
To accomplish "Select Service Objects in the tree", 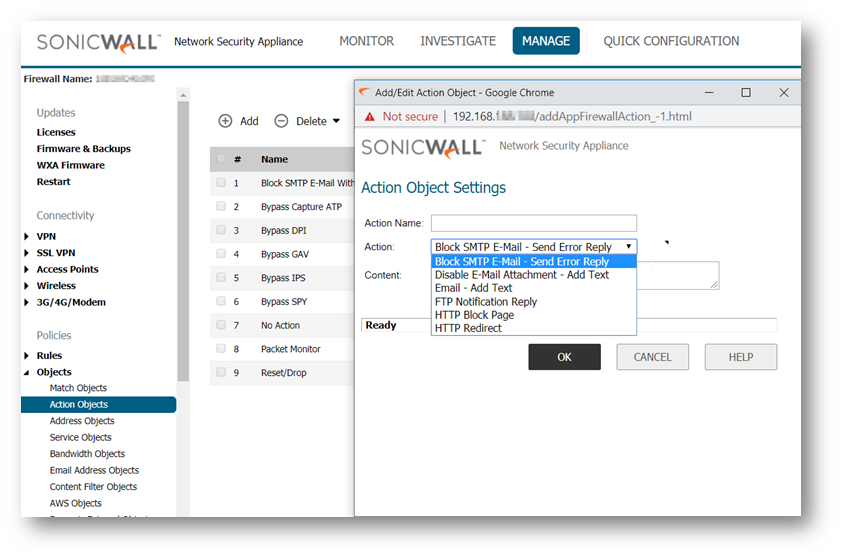I will [x=81, y=438].
